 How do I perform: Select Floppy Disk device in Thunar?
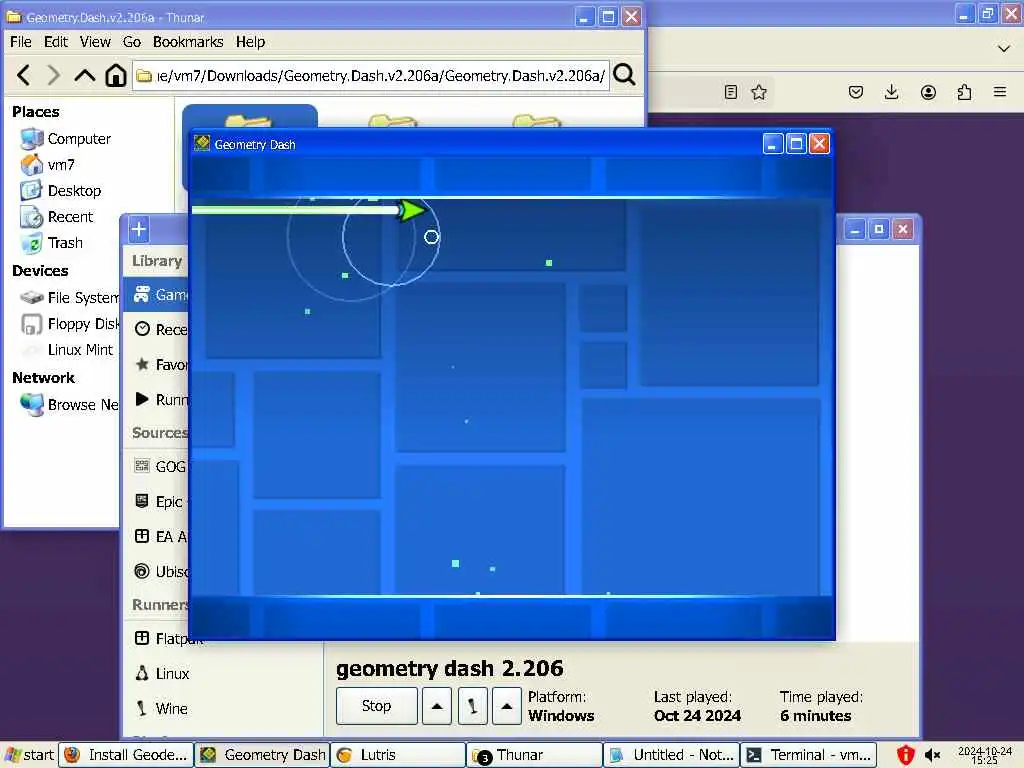click(69, 324)
